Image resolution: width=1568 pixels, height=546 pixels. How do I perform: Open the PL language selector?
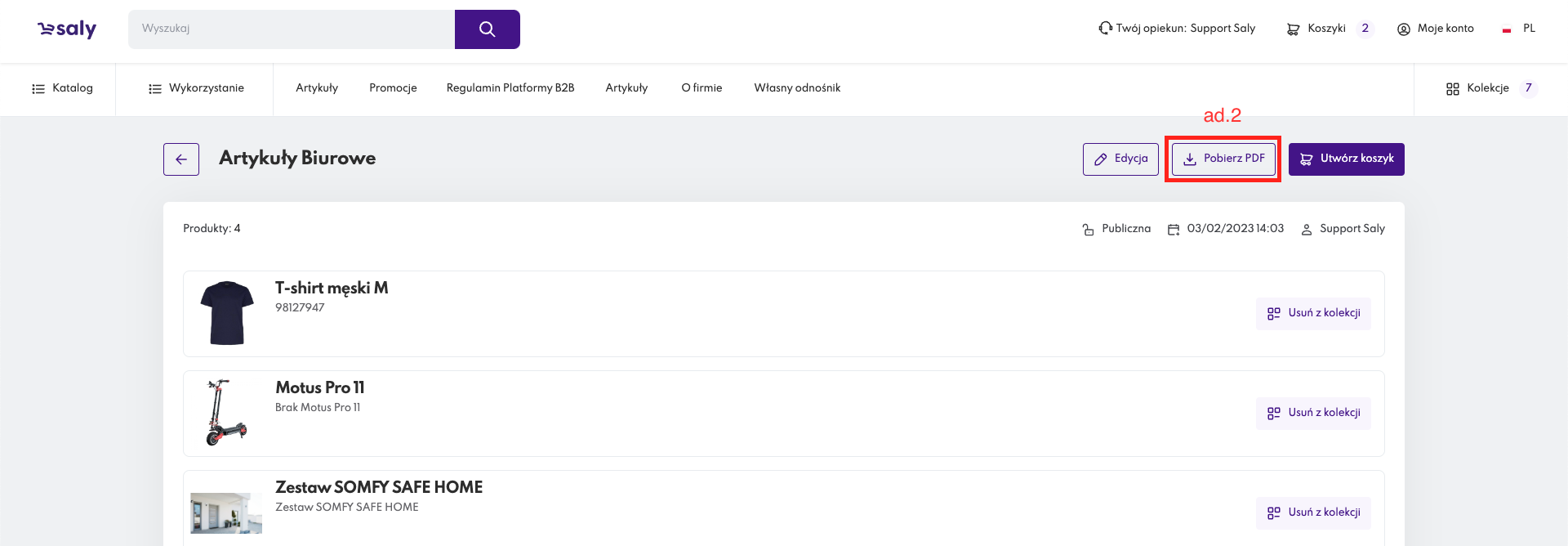pyautogui.click(x=1529, y=29)
